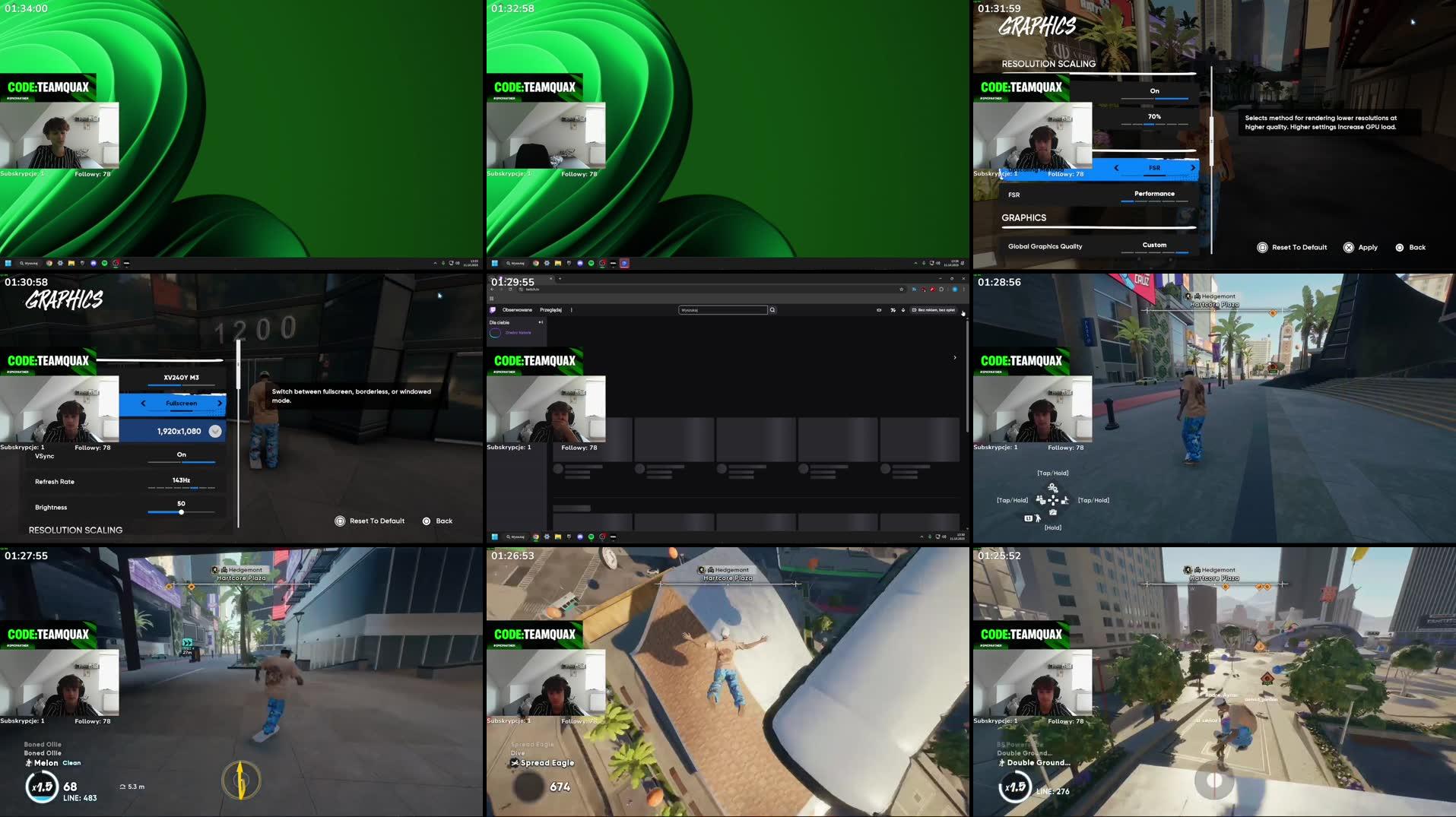Toggle the resolution scaling On switch
Viewport: 1456px width, 817px height.
point(1154,91)
